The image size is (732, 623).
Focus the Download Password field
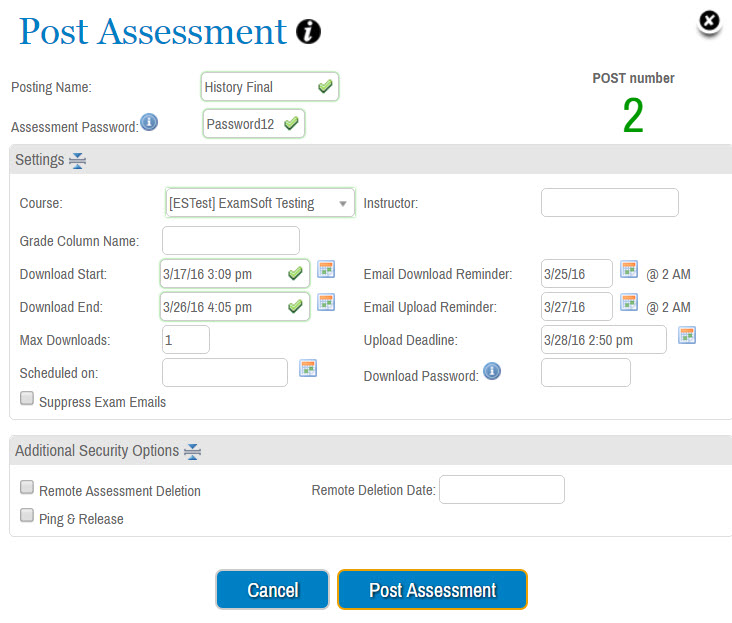(586, 372)
